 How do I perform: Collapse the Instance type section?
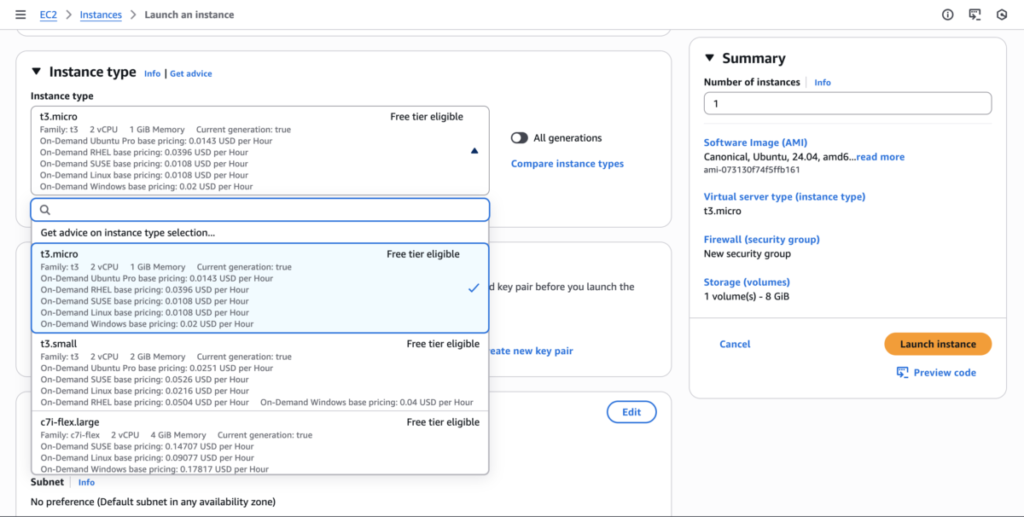pos(36,72)
